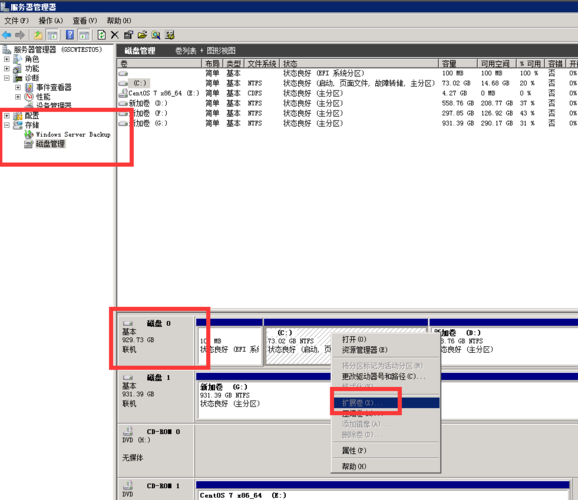Click the (C:) volume drive icon in list

coord(123,83)
